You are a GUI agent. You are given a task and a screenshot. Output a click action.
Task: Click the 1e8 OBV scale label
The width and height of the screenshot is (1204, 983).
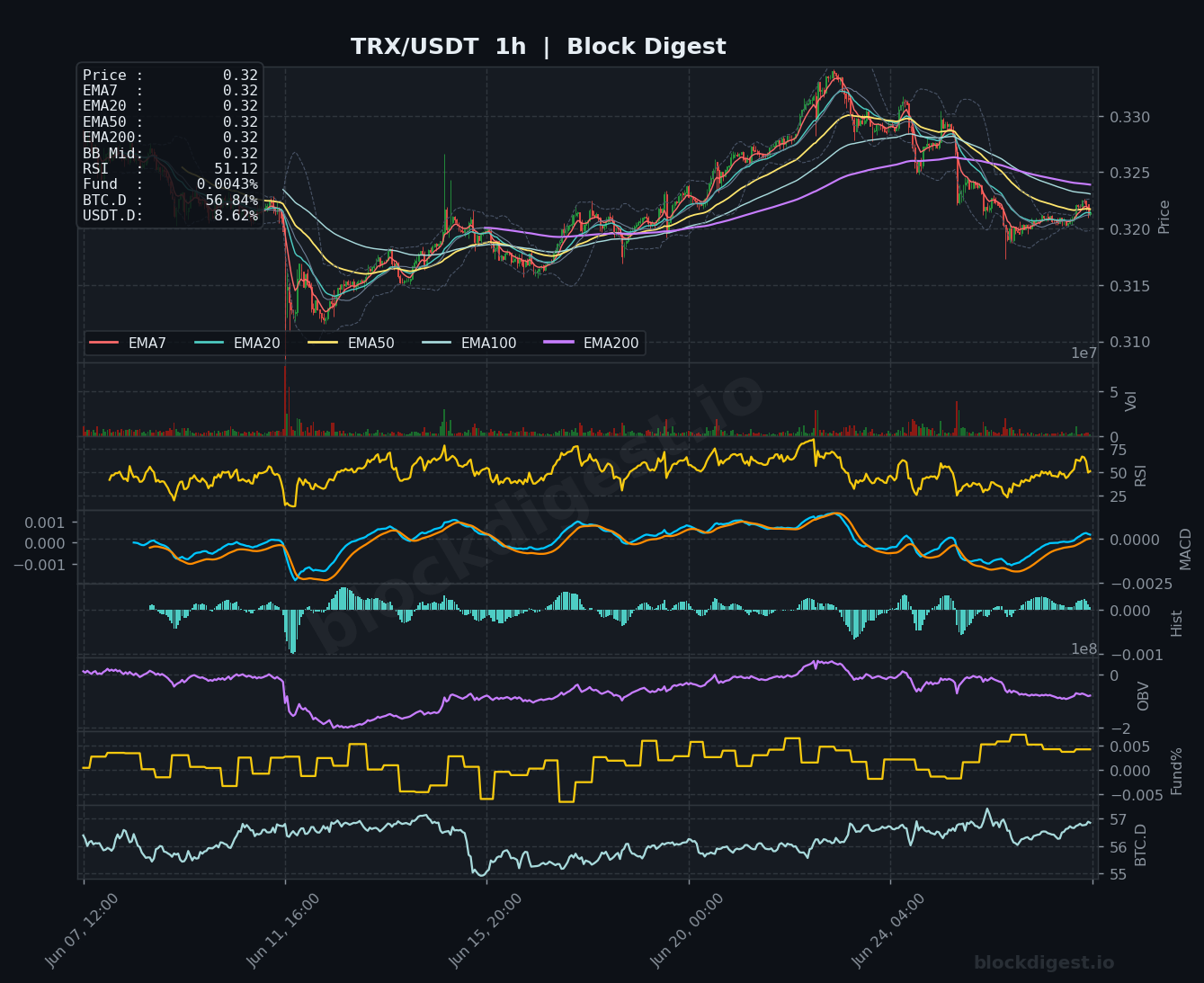1084,649
